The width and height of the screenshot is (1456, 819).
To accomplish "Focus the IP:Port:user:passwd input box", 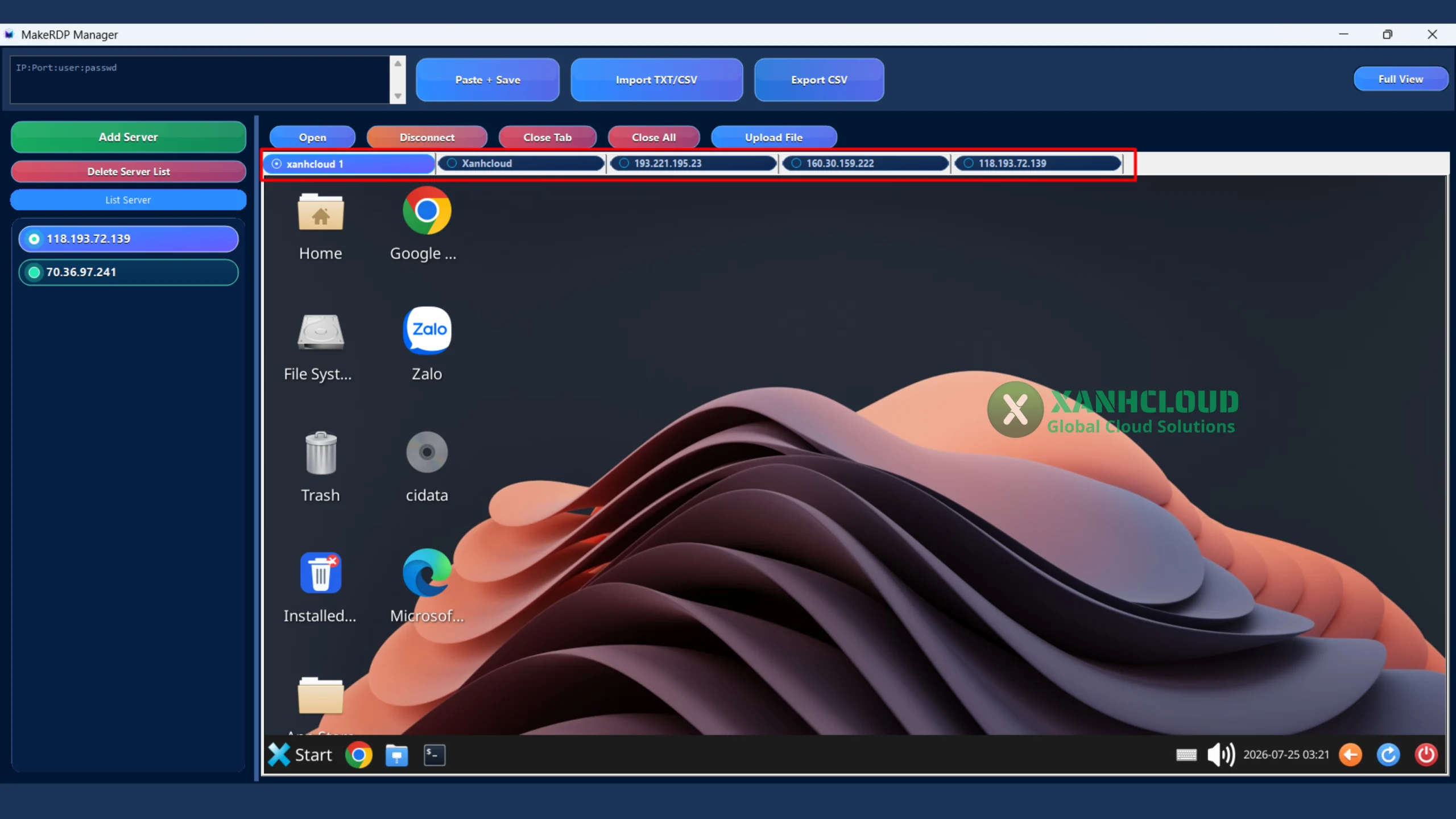I will click(200, 80).
